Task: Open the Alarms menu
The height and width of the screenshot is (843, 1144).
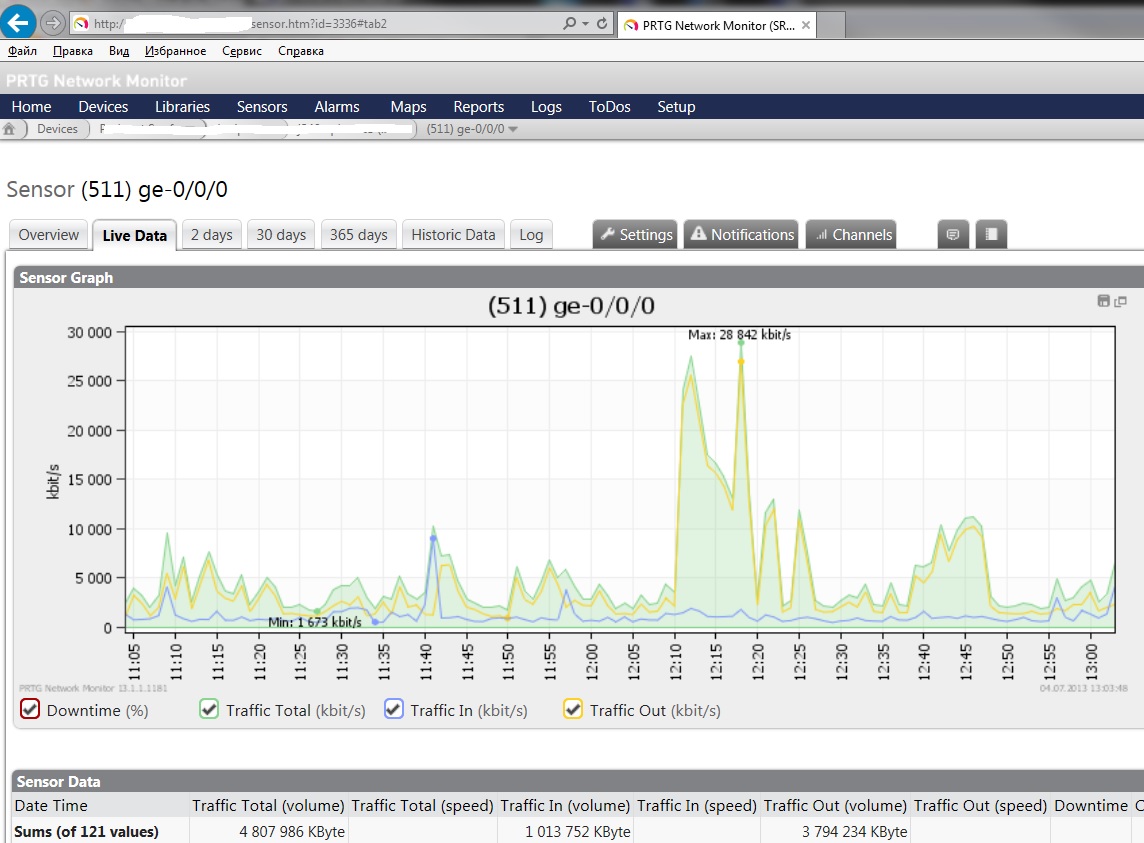Action: (x=337, y=107)
